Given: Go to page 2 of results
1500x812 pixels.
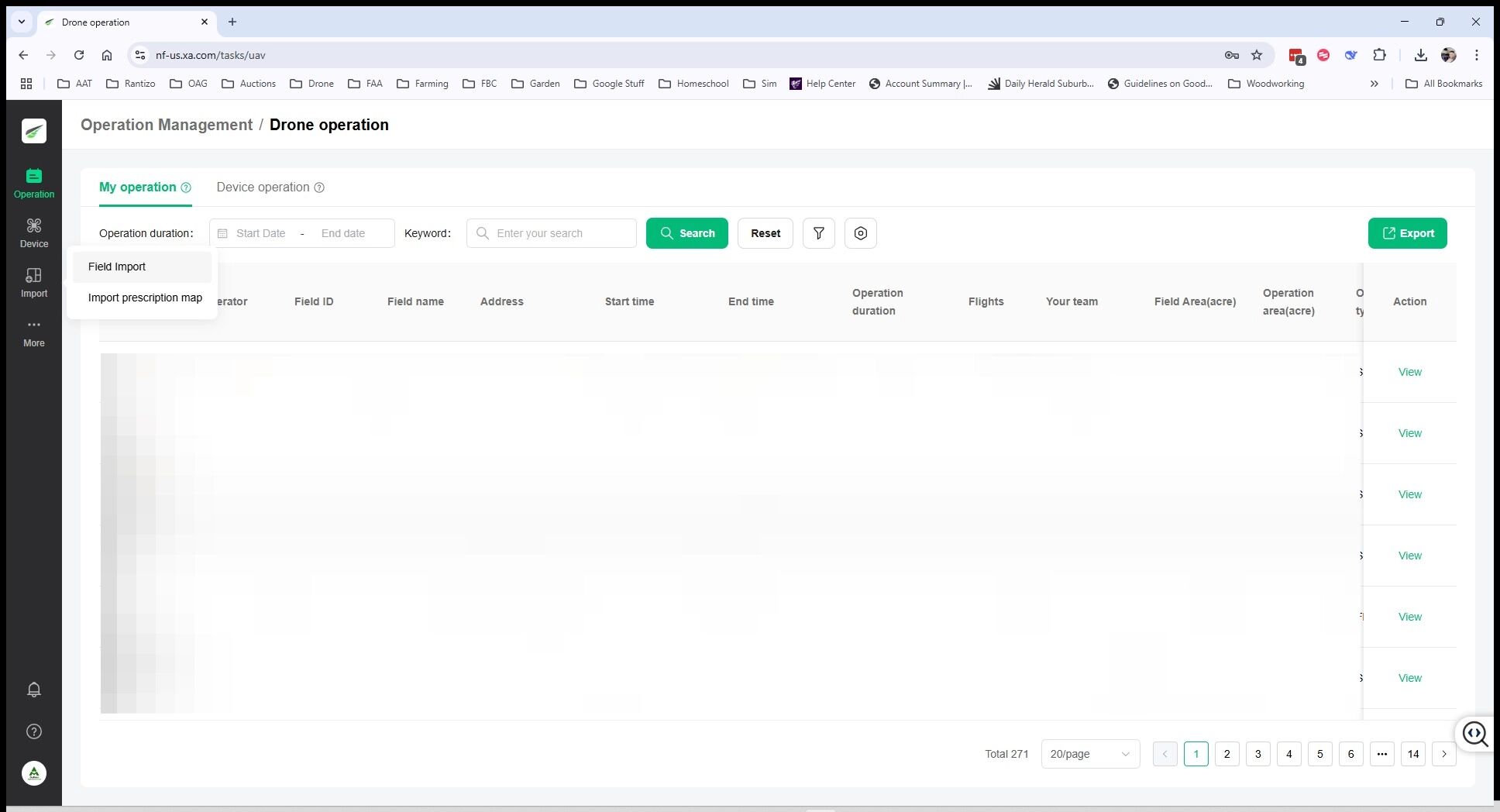Looking at the screenshot, I should [x=1227, y=754].
